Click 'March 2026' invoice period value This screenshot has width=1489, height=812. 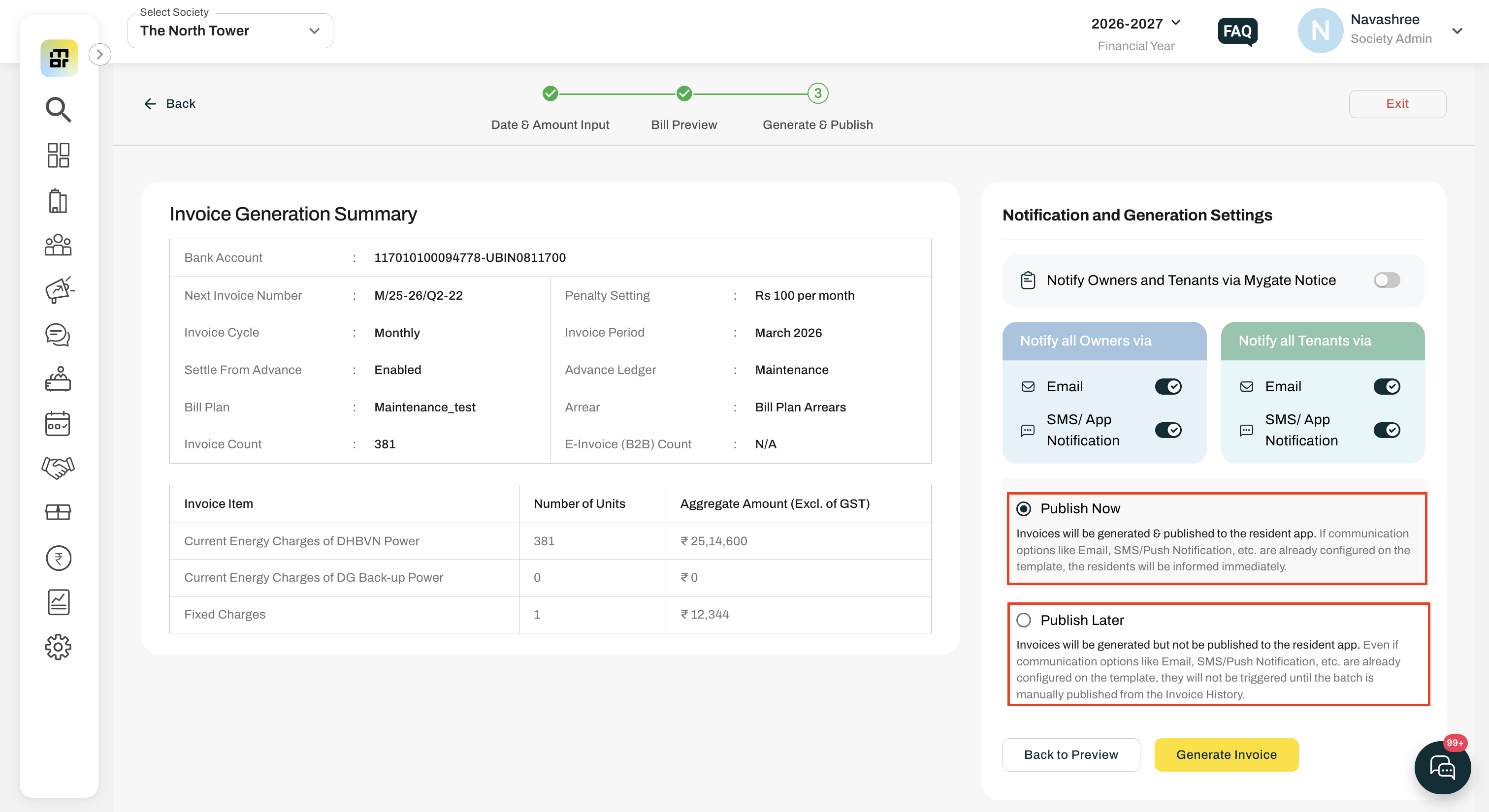[788, 333]
